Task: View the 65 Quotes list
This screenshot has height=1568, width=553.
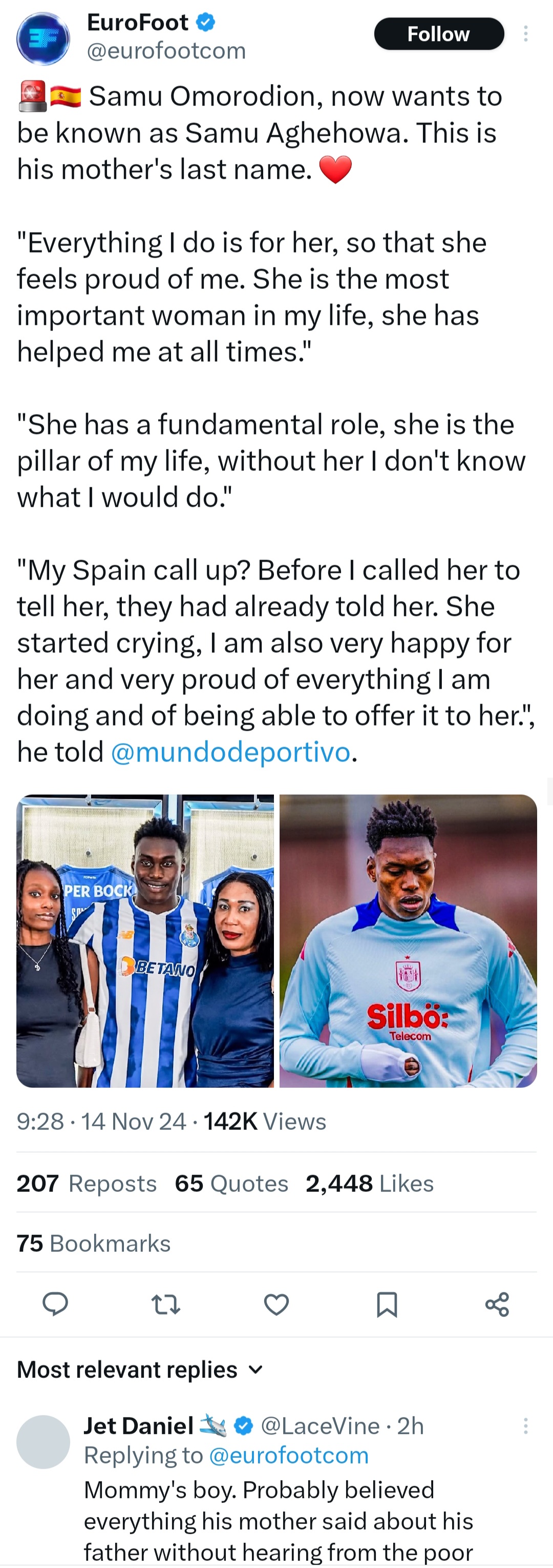Action: pyautogui.click(x=231, y=1183)
